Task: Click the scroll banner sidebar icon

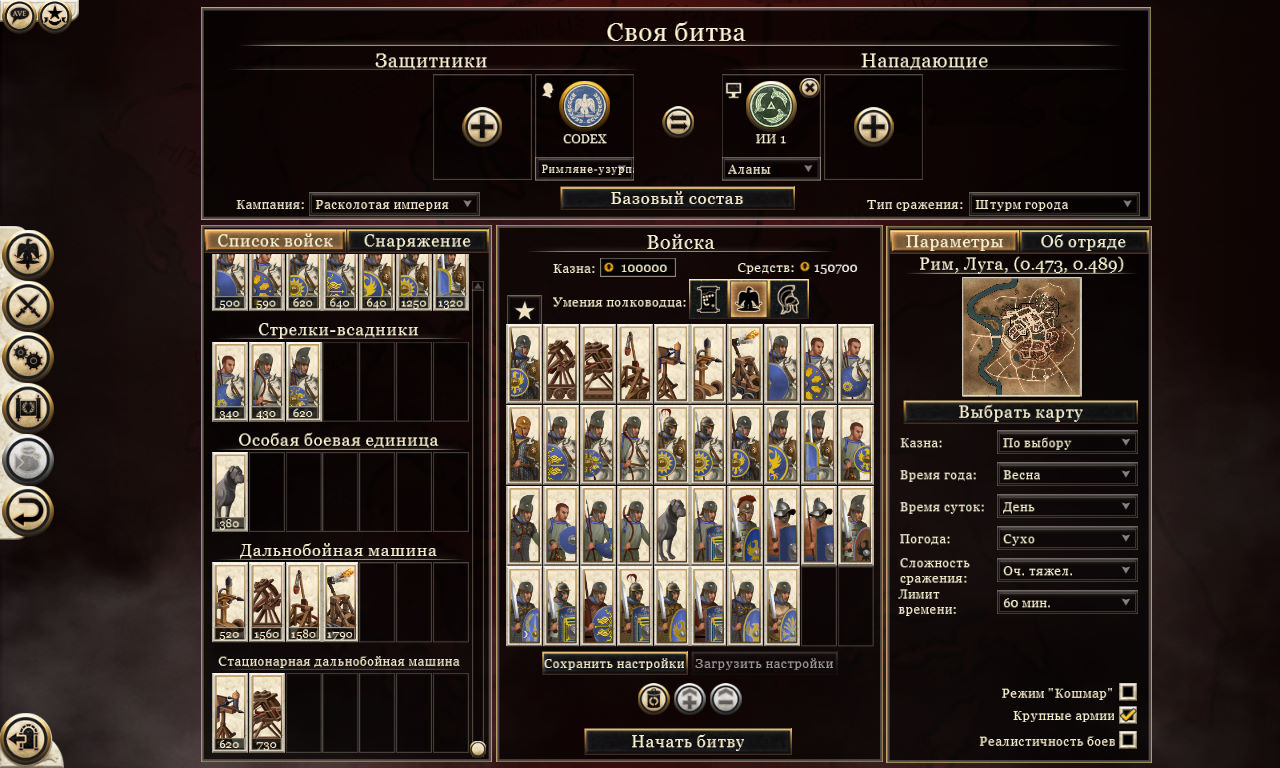Action: [28, 409]
